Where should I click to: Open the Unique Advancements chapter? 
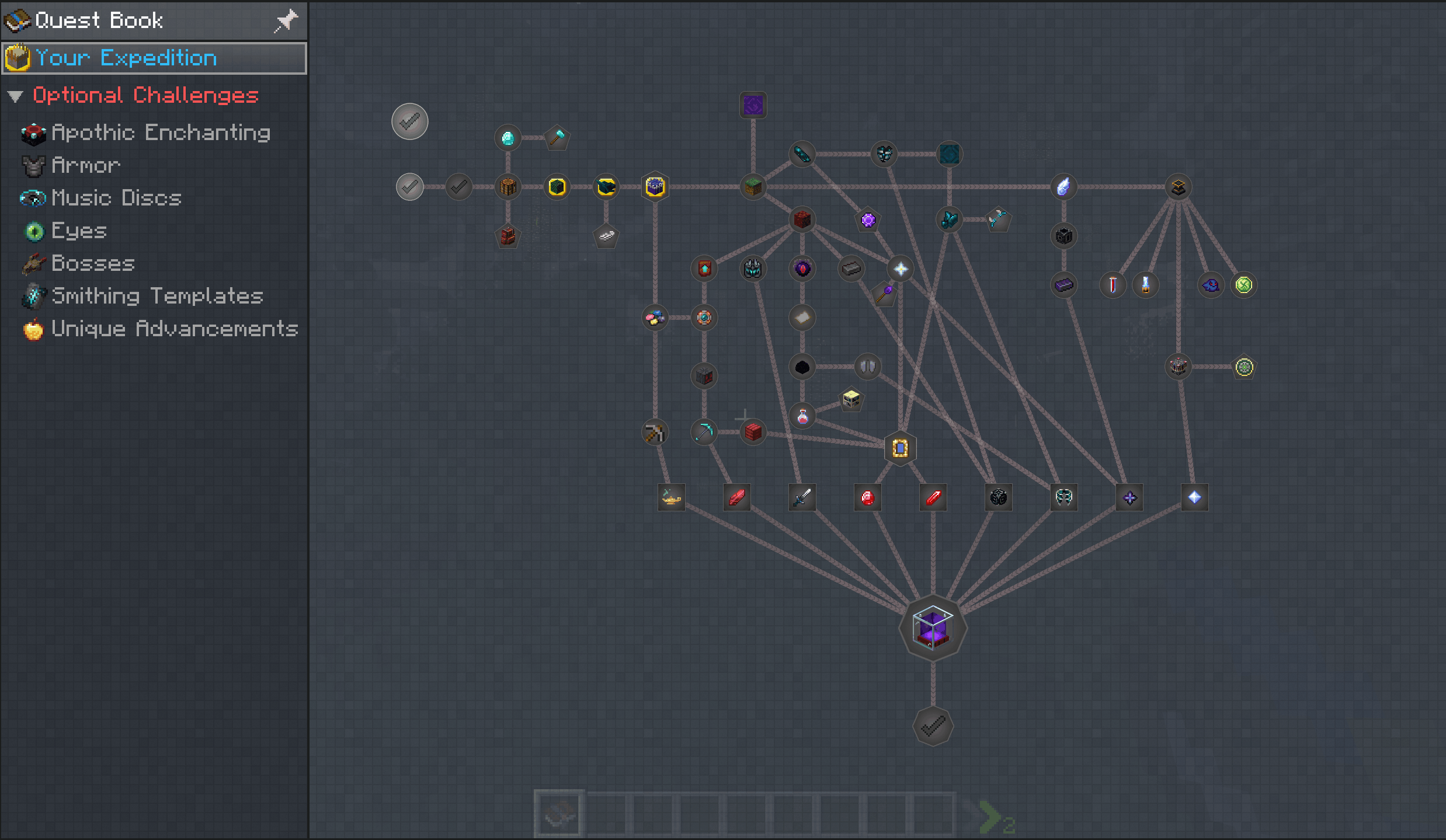coord(159,329)
